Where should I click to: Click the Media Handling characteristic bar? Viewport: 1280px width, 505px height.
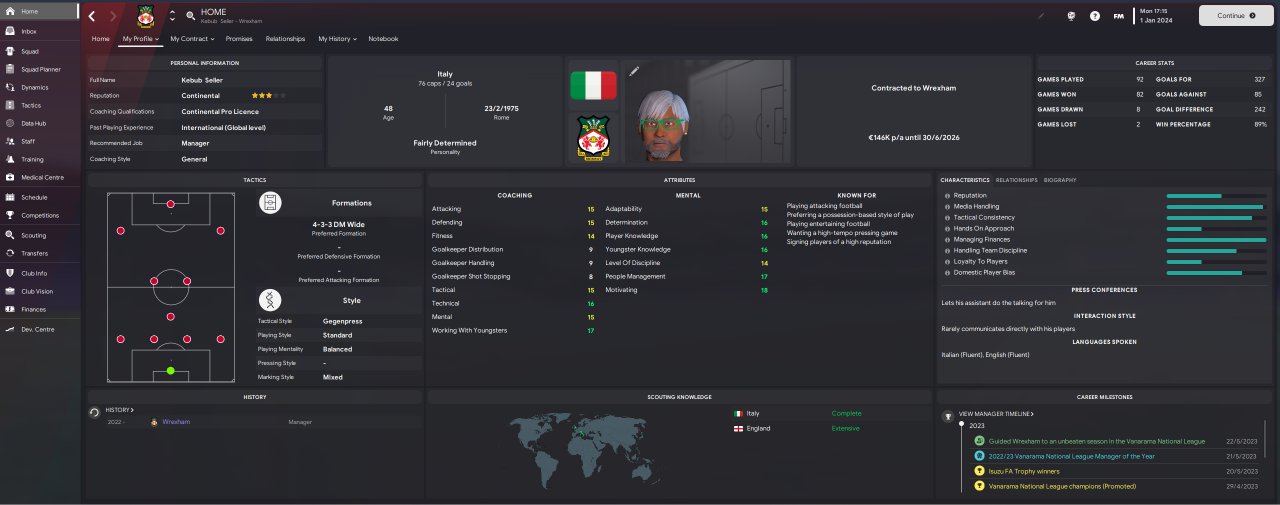click(1216, 206)
